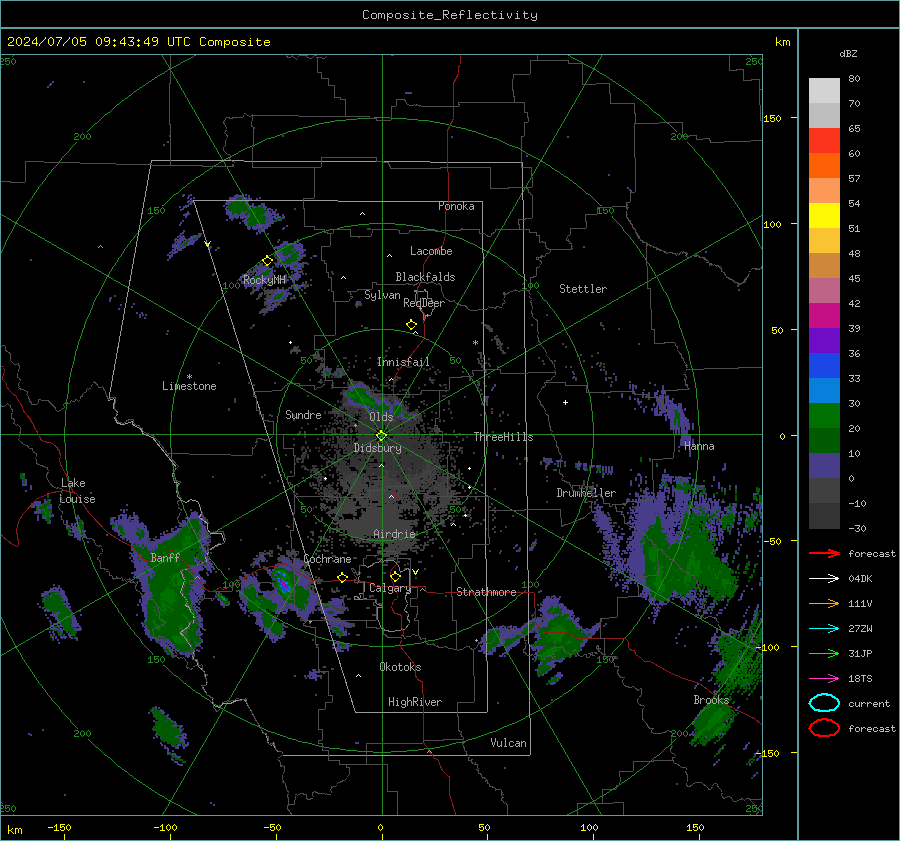Click the dBZ legend heading
The width and height of the screenshot is (900, 841).
click(x=848, y=54)
